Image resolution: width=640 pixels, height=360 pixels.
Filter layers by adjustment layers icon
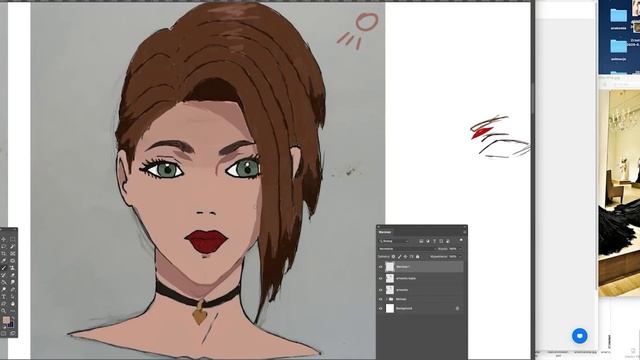pos(428,241)
